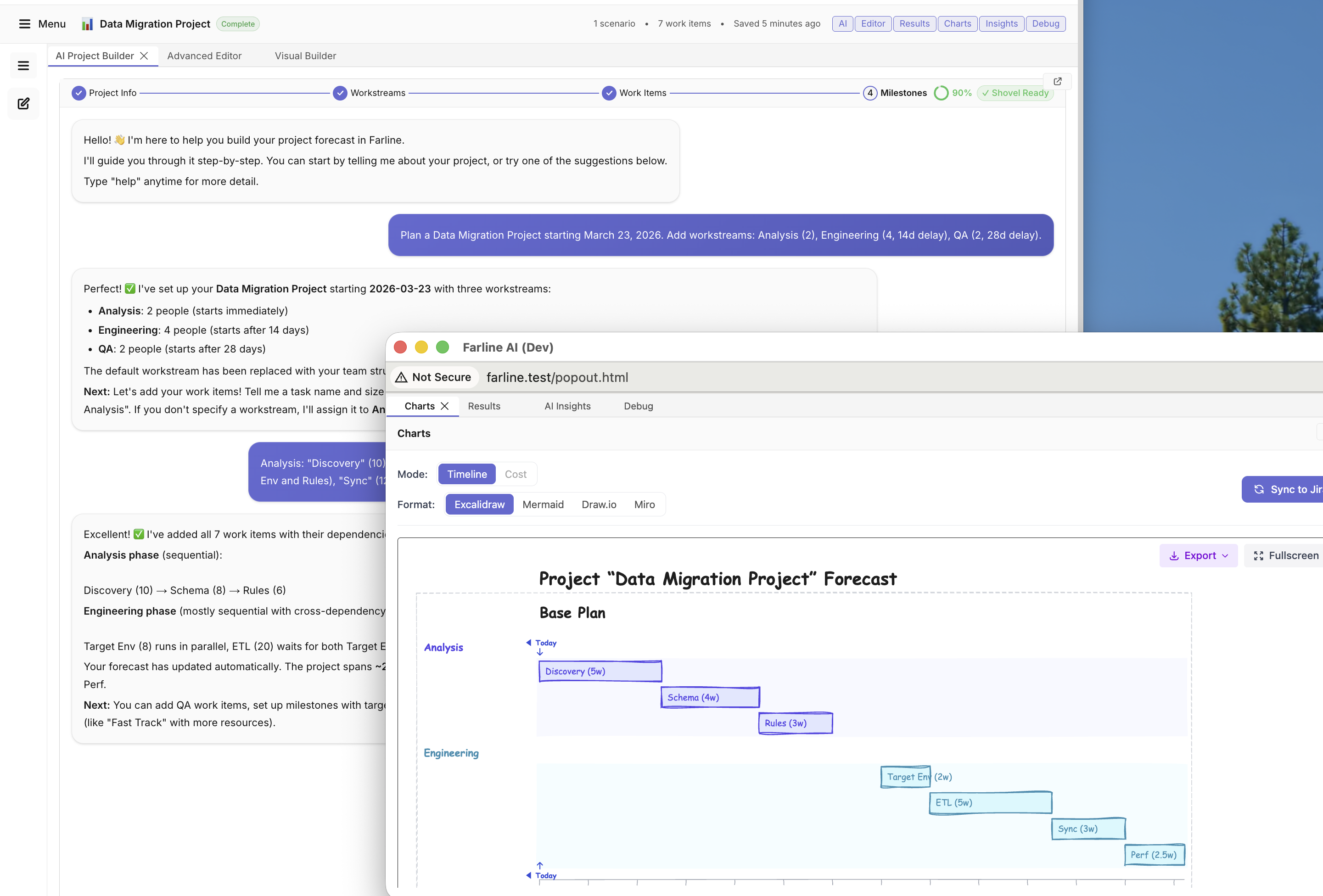This screenshot has width=1323, height=896.
Task: Click the new chat compose icon
Action: [x=23, y=104]
